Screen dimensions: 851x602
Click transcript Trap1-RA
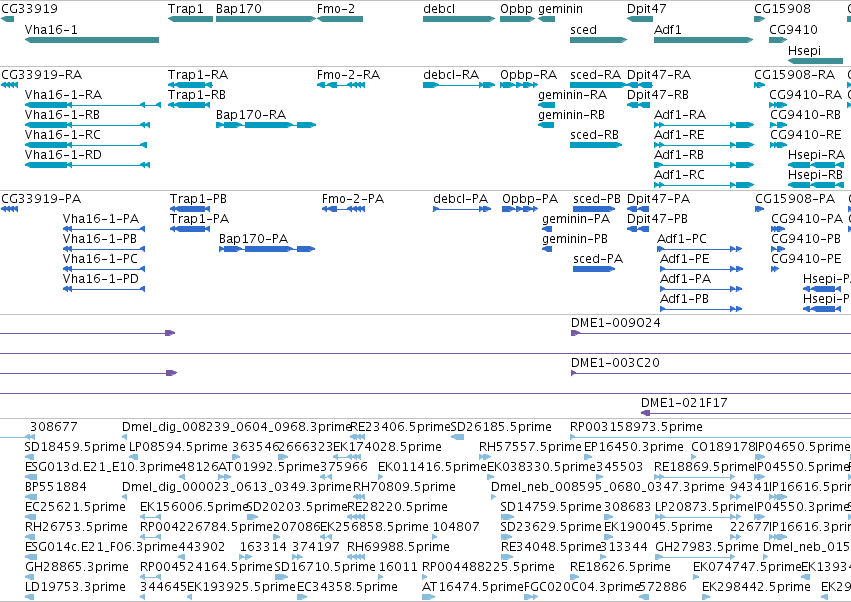[190, 85]
